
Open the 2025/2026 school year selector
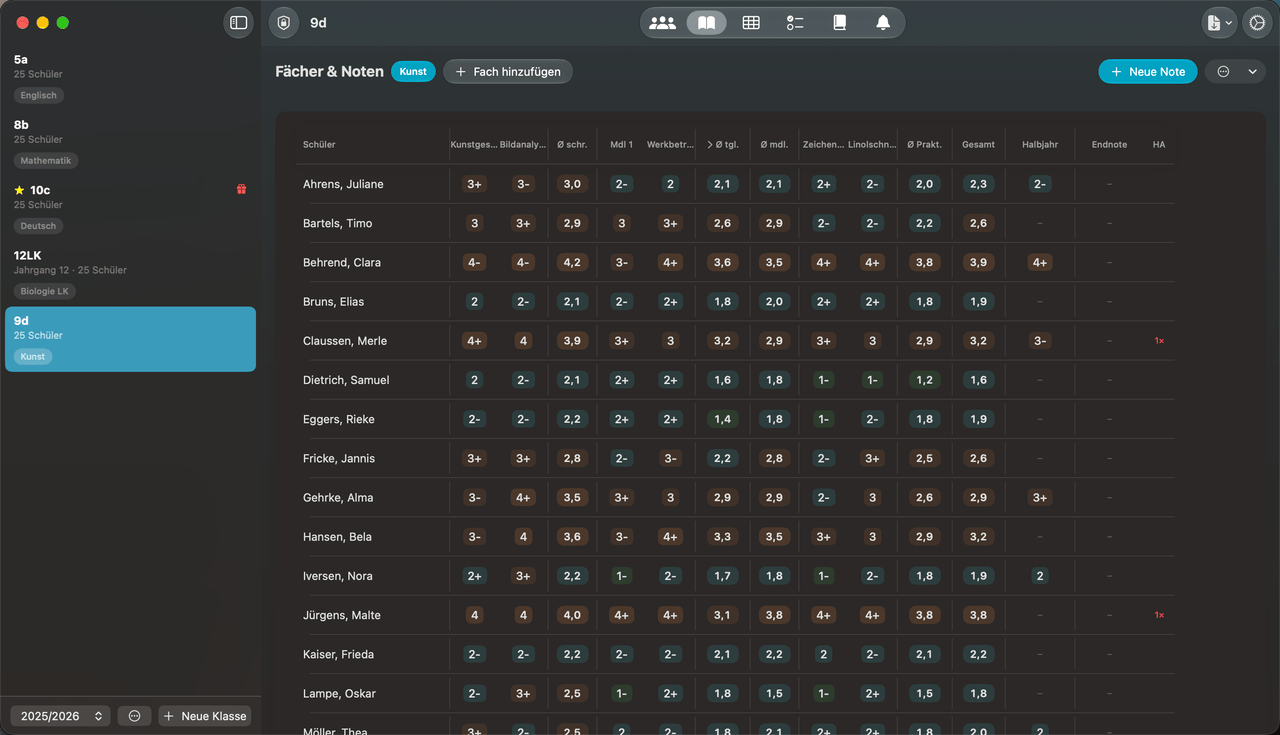pyautogui.click(x=60, y=716)
